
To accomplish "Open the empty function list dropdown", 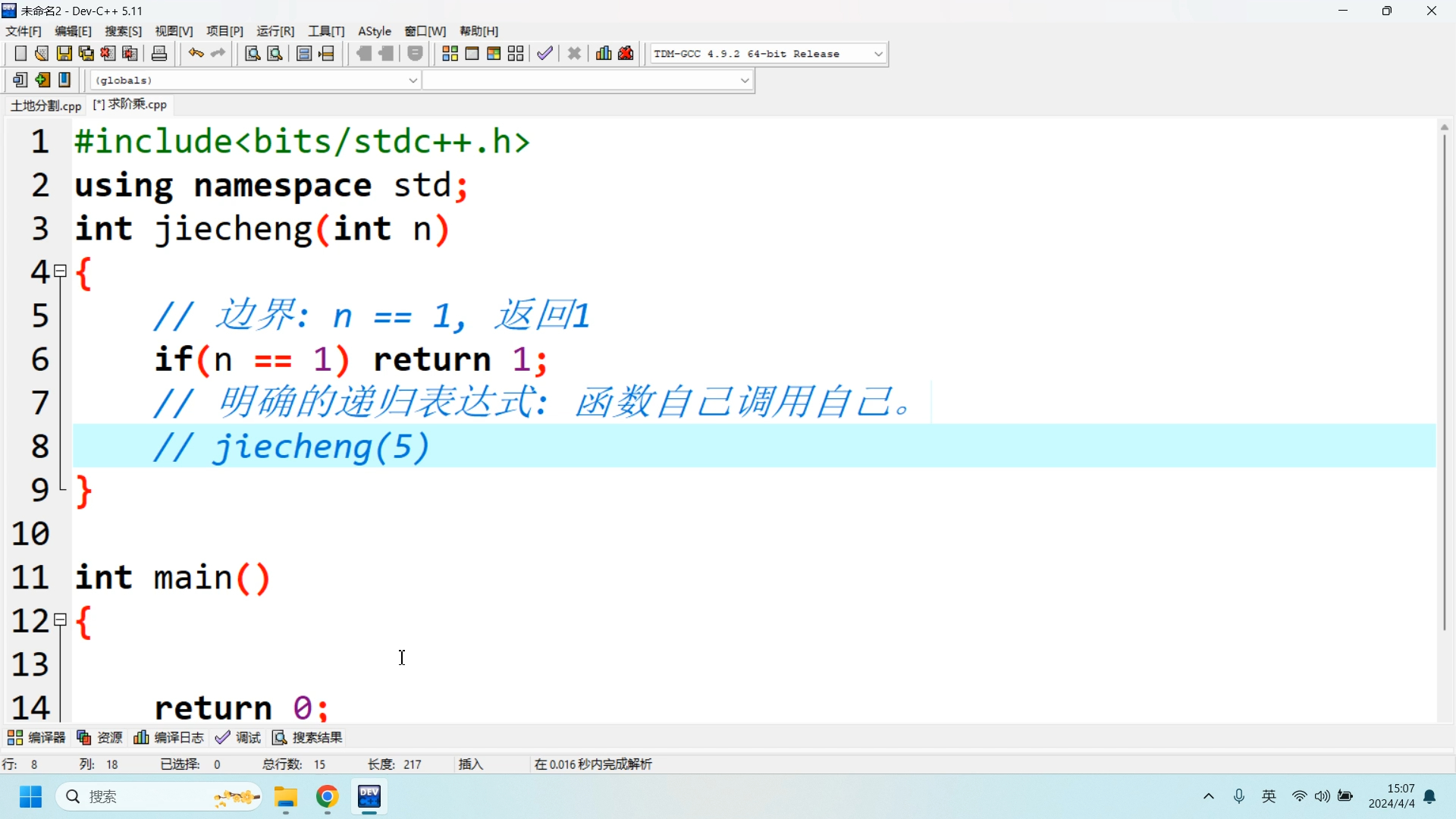I will click(744, 80).
